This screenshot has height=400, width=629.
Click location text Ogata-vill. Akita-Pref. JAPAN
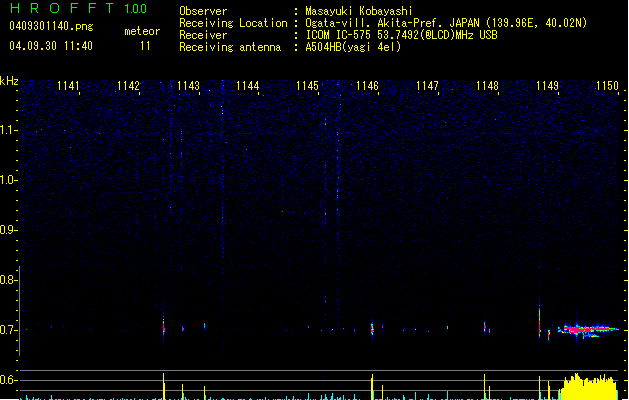coord(392,23)
